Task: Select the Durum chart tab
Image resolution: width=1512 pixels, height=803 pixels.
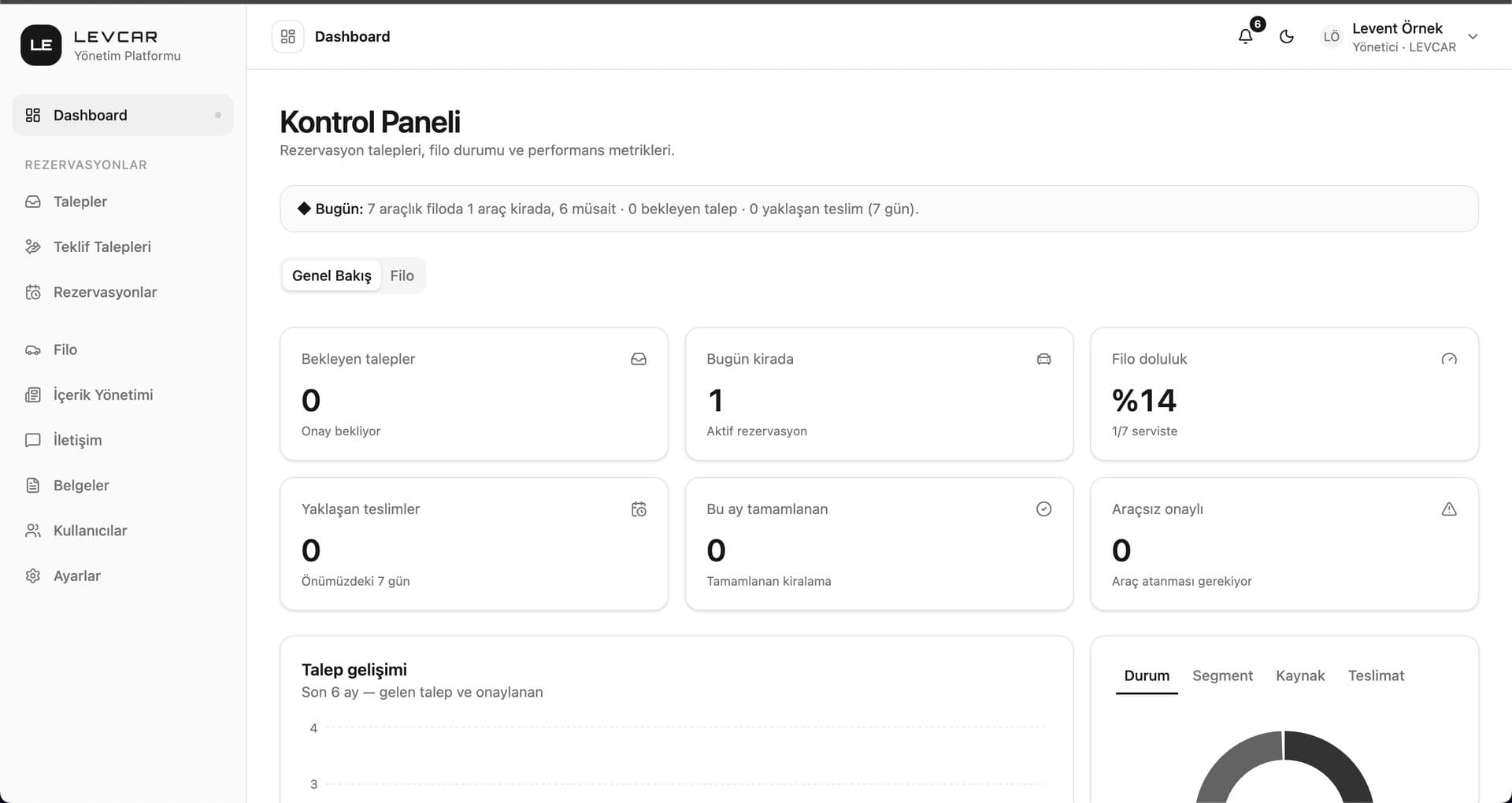Action: pyautogui.click(x=1147, y=675)
